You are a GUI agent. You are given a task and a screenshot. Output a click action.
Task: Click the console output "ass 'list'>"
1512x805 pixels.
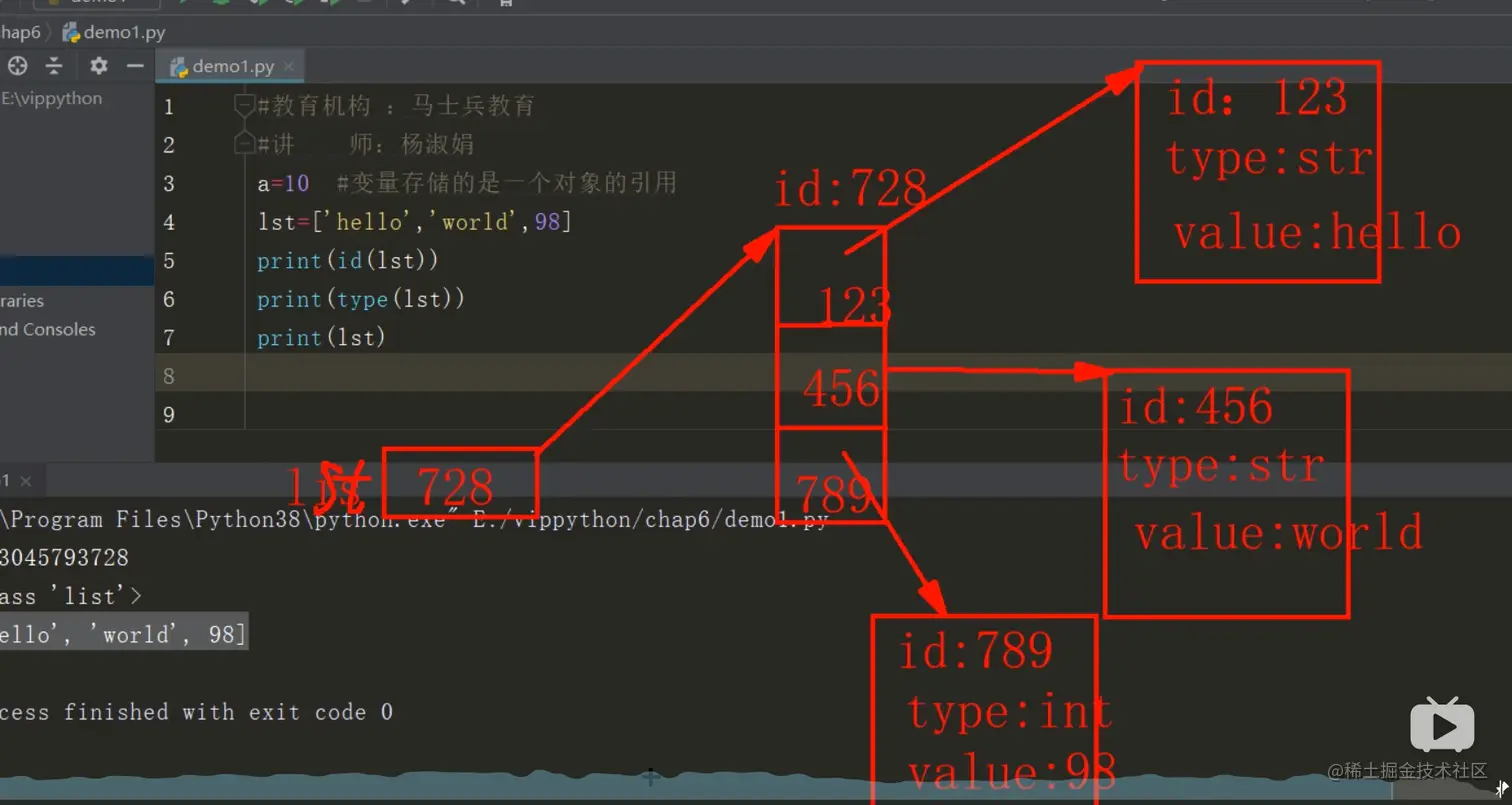pyautogui.click(x=71, y=597)
